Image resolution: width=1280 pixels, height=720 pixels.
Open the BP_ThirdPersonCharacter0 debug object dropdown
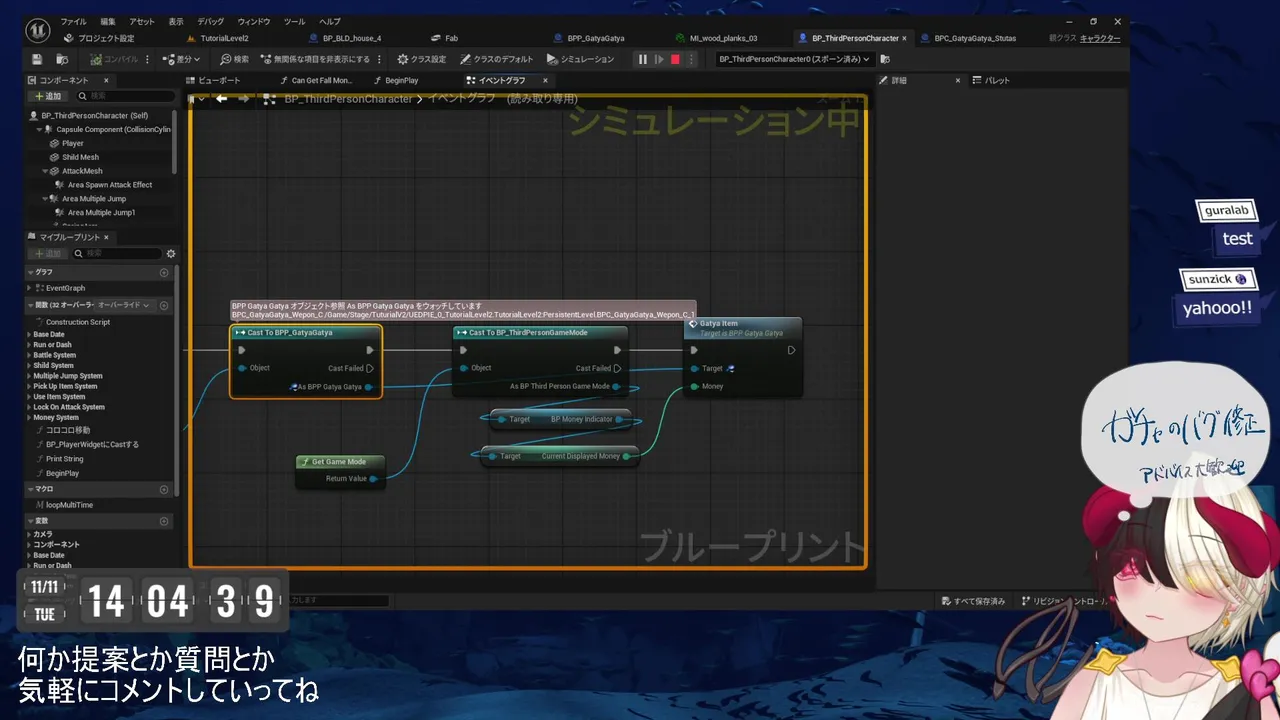click(794, 59)
